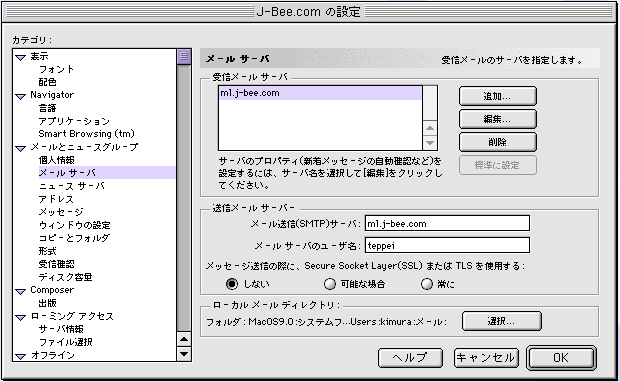Select Composer category label
620x382 pixels.
52,290
